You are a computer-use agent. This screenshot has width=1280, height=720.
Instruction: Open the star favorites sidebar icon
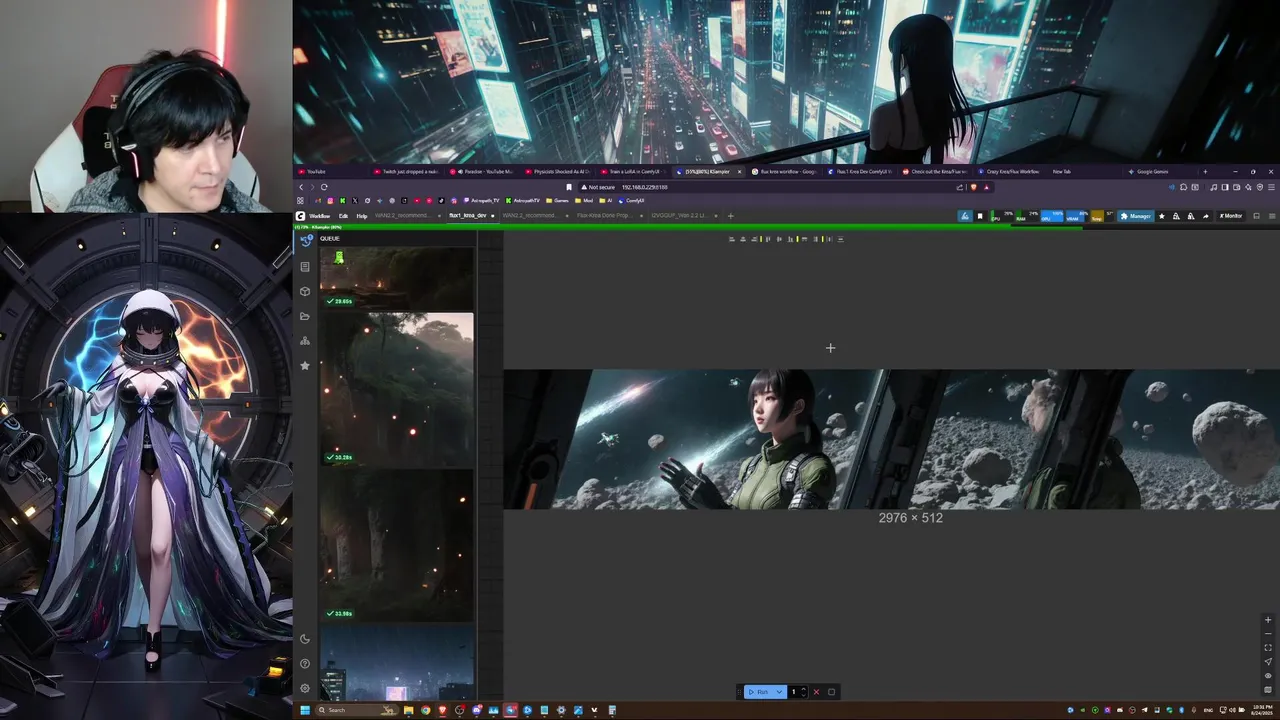(305, 366)
